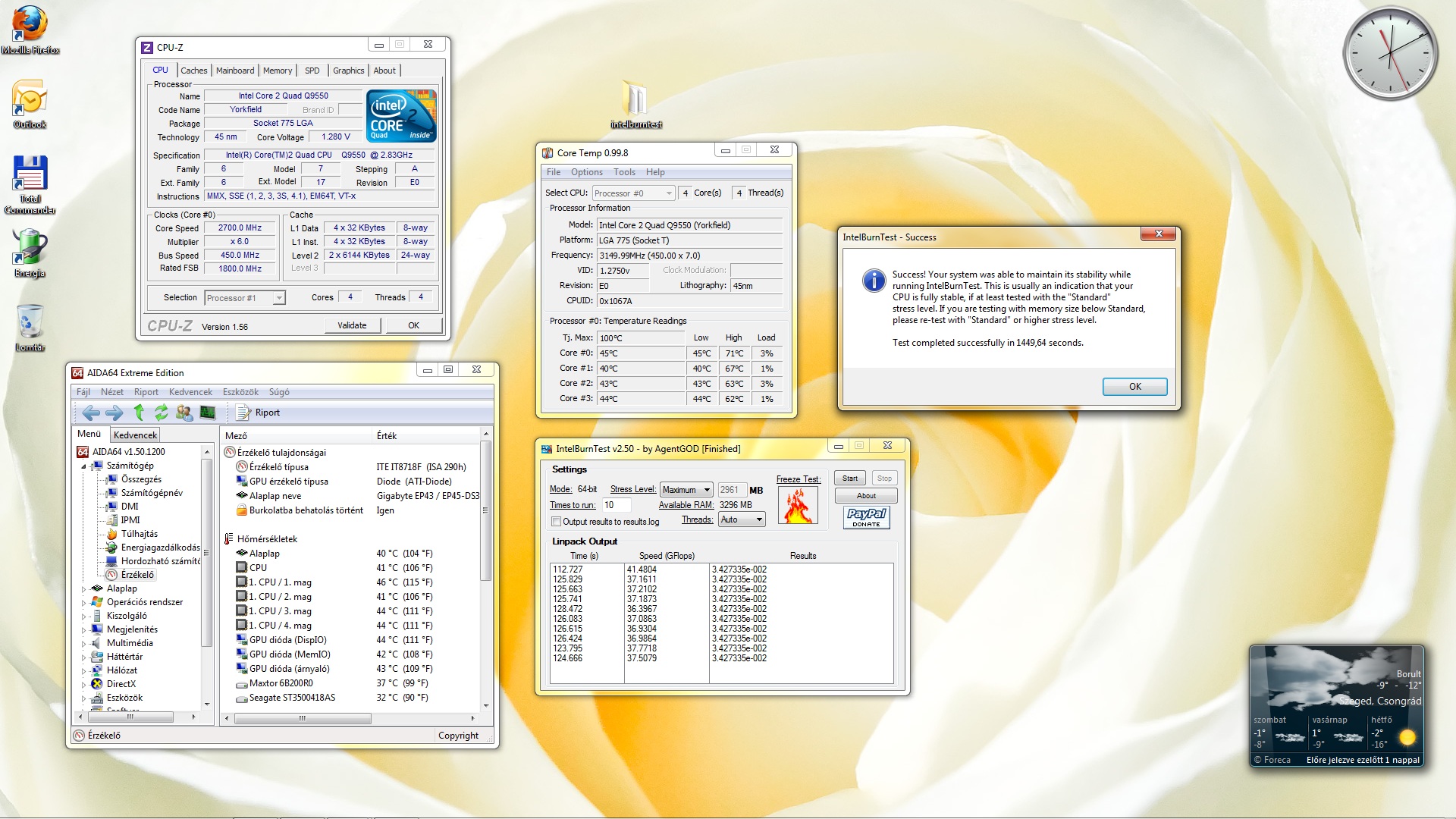Image resolution: width=1456 pixels, height=819 pixels.
Task: Select Total Commander desktop shortcut
Action: (30, 185)
